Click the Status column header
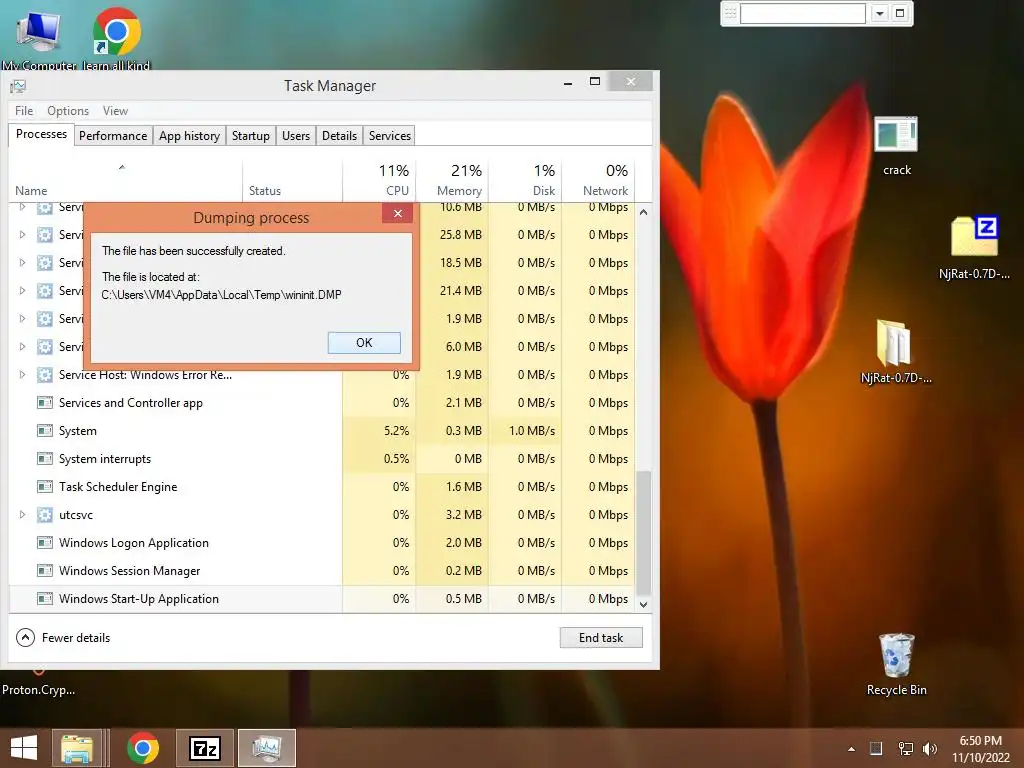Viewport: 1024px width, 768px height. [x=293, y=180]
